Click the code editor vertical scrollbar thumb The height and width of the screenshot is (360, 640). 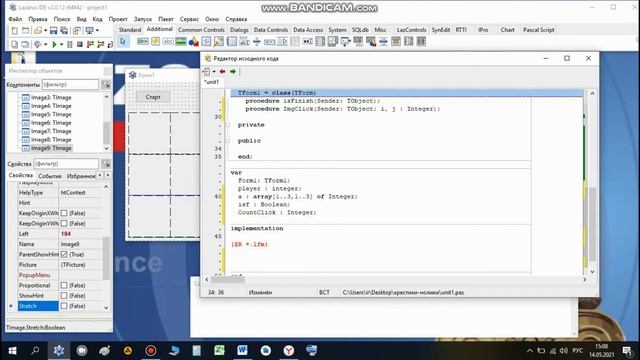592,223
